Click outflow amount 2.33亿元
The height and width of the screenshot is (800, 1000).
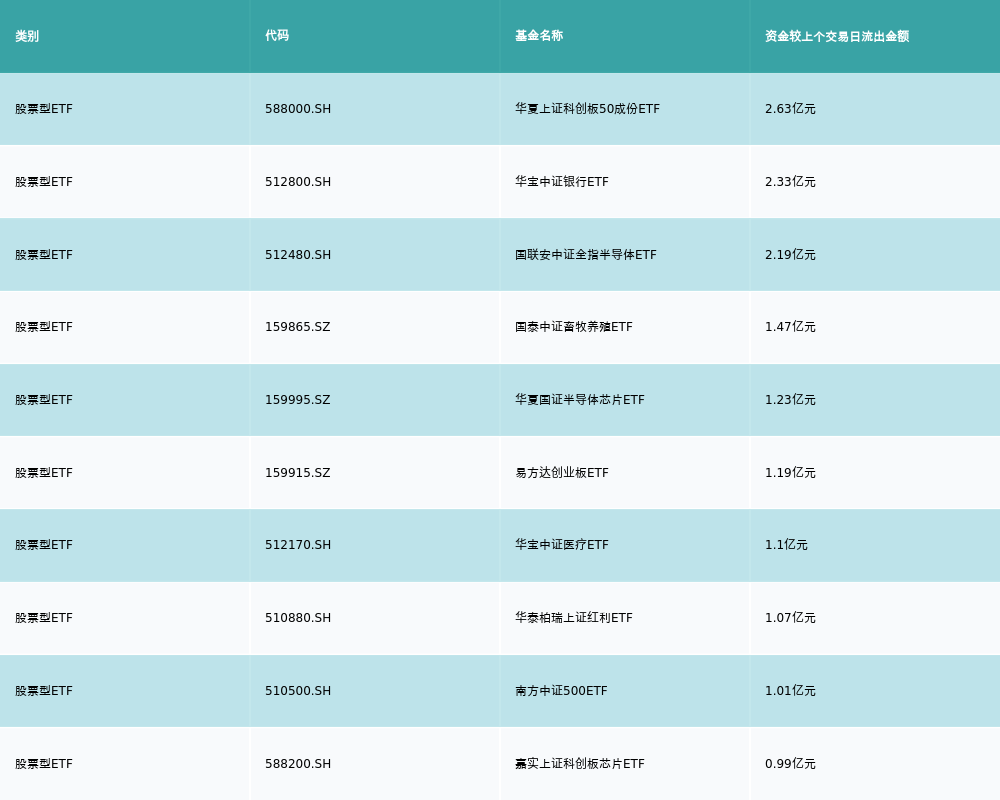(790, 182)
